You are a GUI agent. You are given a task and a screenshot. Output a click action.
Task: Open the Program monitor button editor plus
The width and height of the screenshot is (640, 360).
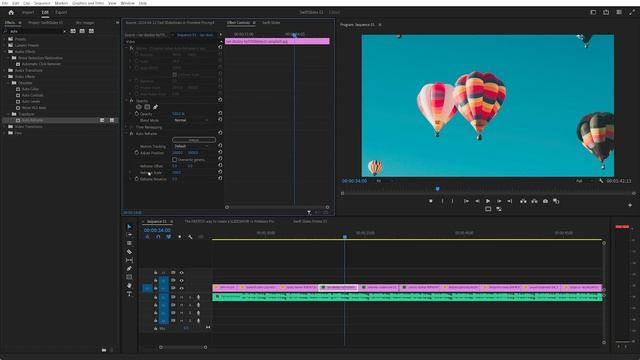pos(630,205)
